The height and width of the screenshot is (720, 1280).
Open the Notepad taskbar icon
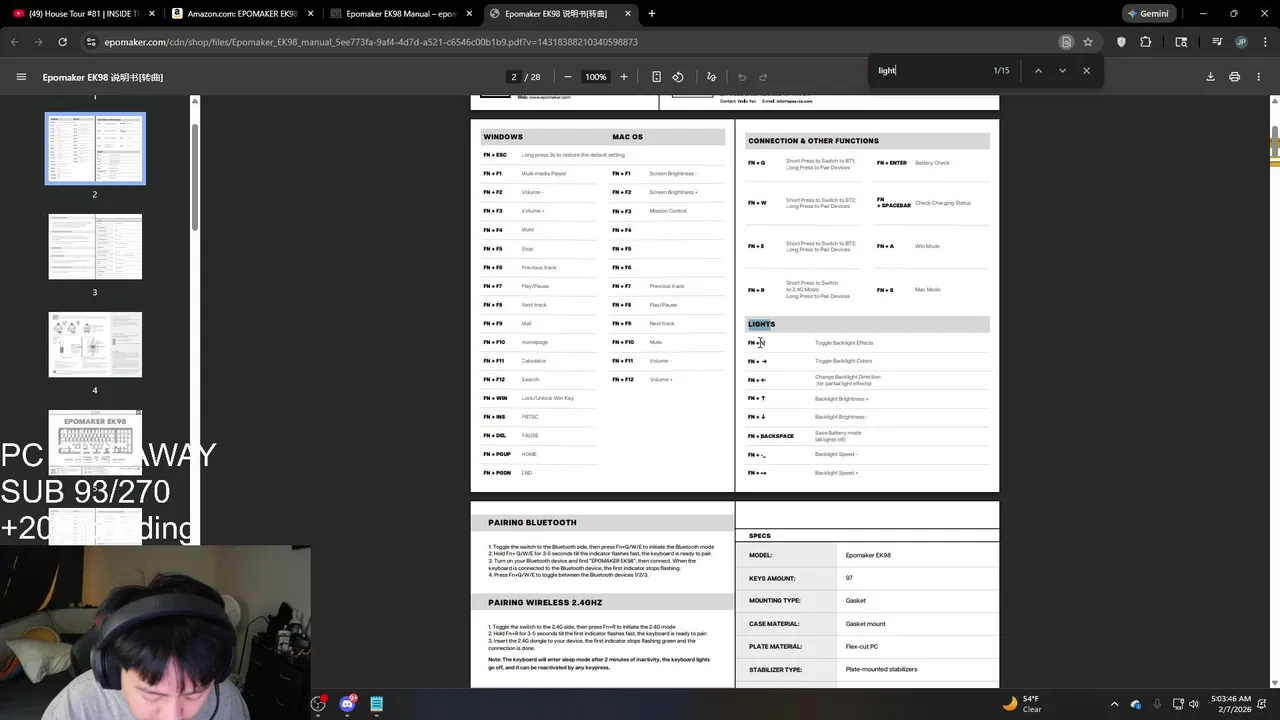(377, 703)
